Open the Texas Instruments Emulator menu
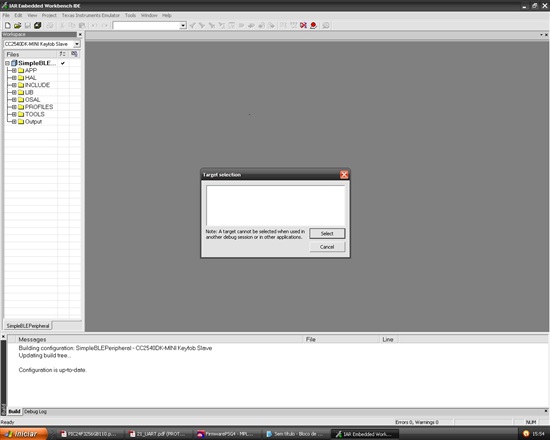The height and width of the screenshot is (440, 550). pyautogui.click(x=90, y=15)
